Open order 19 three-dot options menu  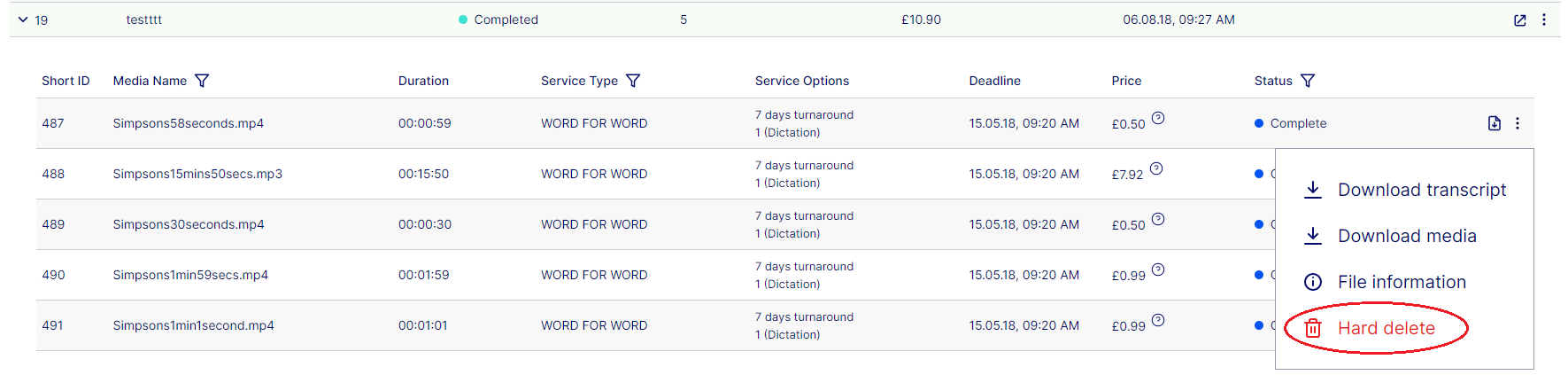click(x=1543, y=20)
